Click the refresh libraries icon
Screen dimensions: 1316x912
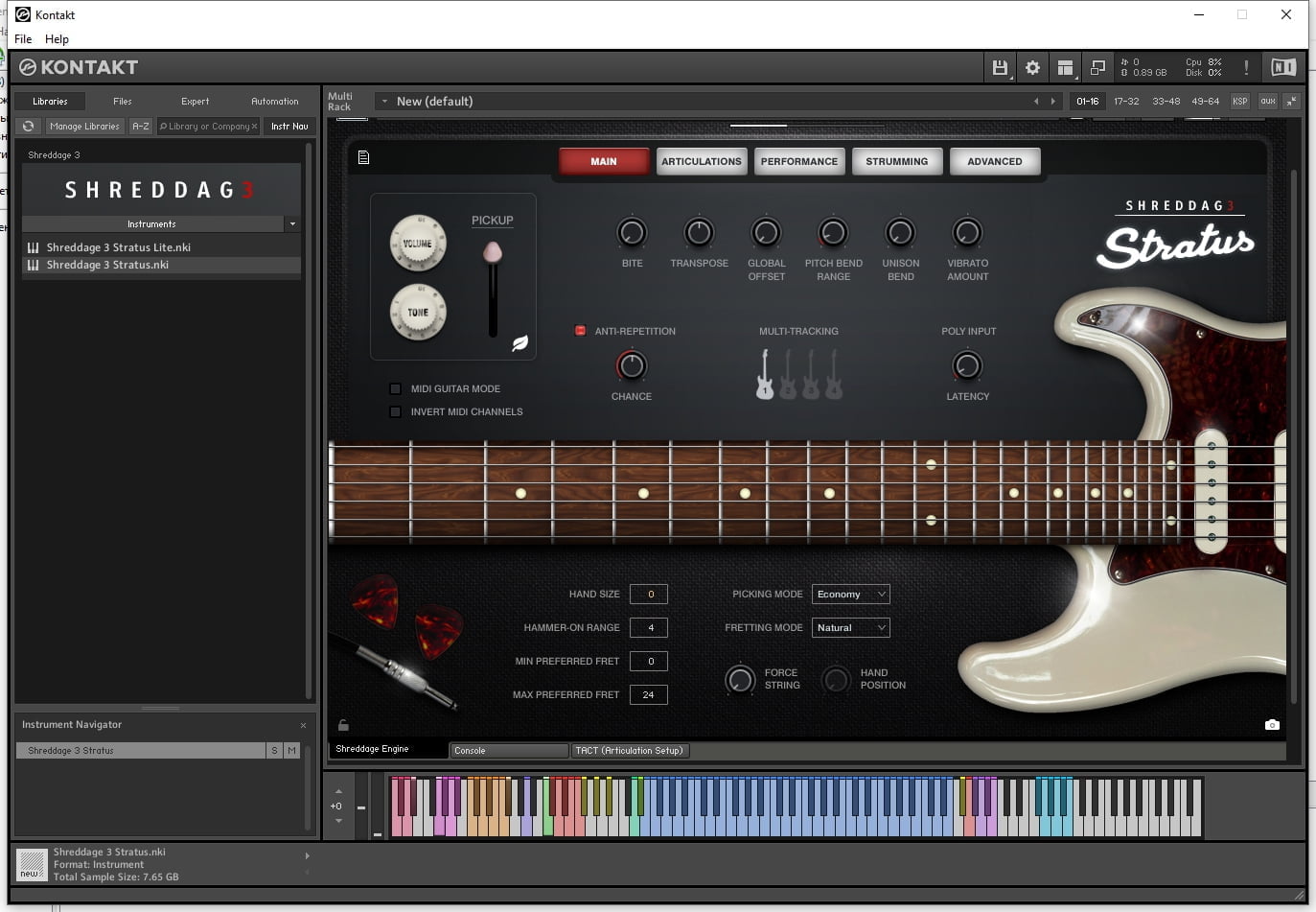click(29, 127)
